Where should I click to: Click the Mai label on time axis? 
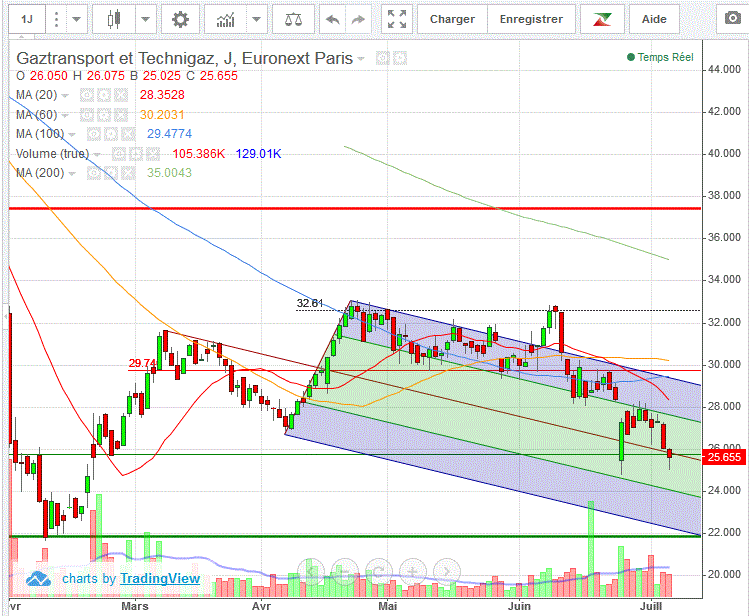[x=387, y=606]
